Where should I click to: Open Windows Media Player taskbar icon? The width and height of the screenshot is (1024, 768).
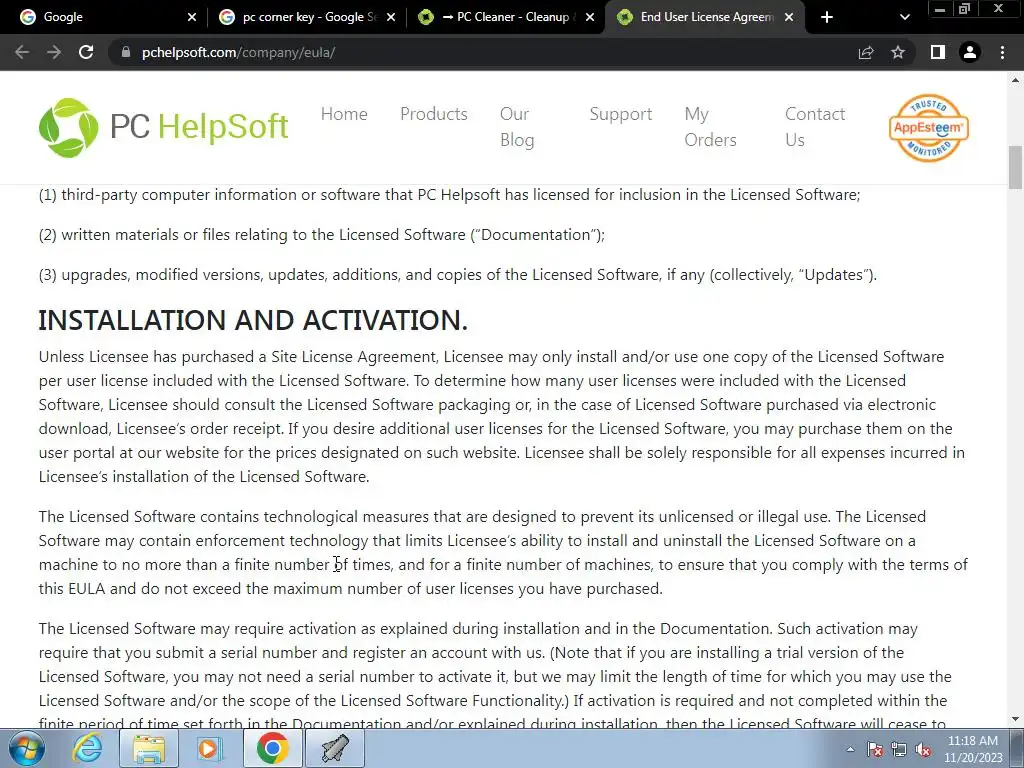[210, 748]
